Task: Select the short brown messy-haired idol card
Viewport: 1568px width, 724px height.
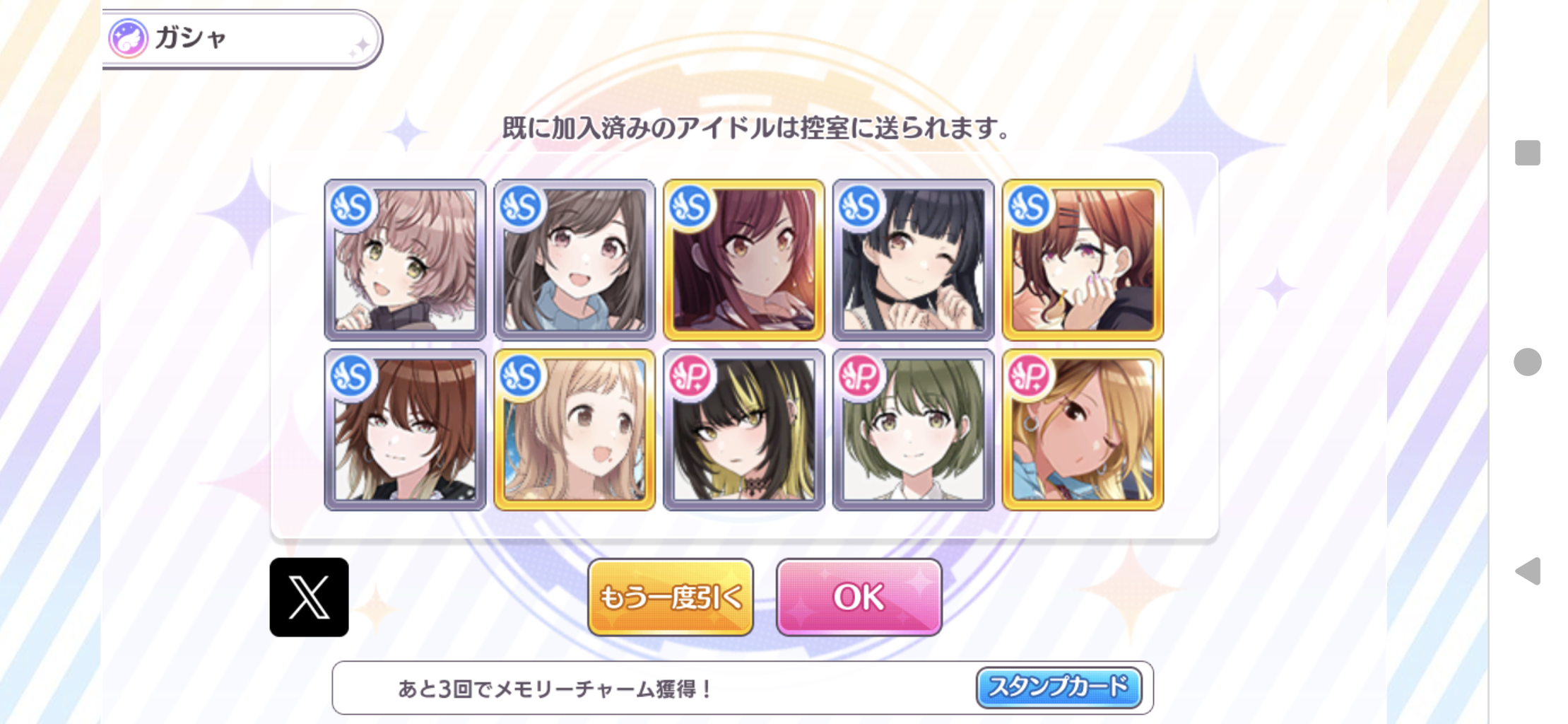Action: pyautogui.click(x=405, y=429)
